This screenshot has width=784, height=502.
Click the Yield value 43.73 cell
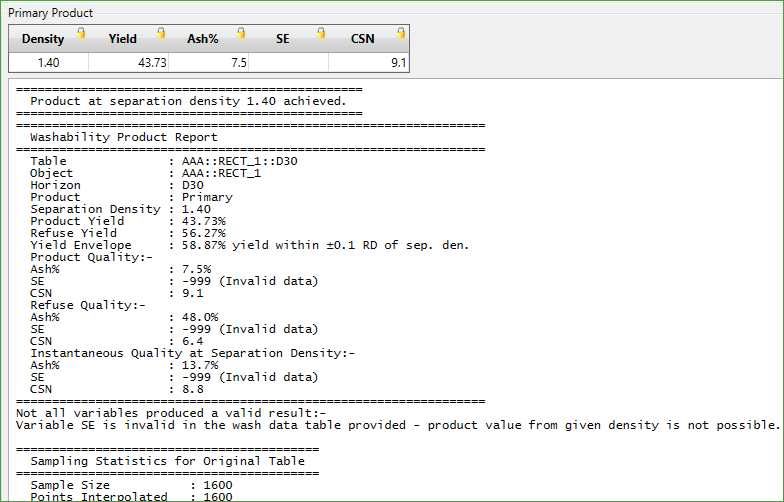129,62
